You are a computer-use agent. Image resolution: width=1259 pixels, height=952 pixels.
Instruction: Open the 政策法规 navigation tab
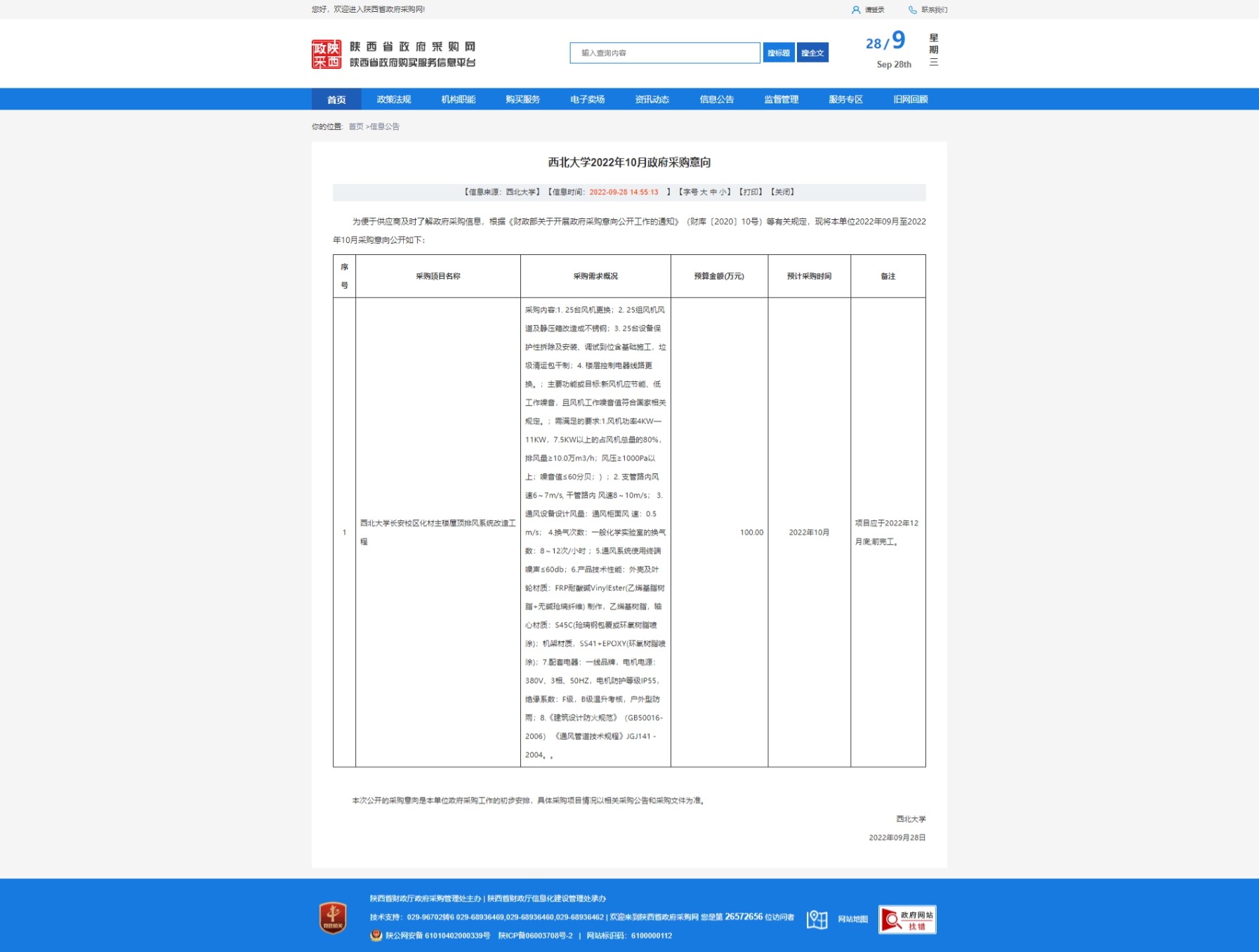(394, 99)
